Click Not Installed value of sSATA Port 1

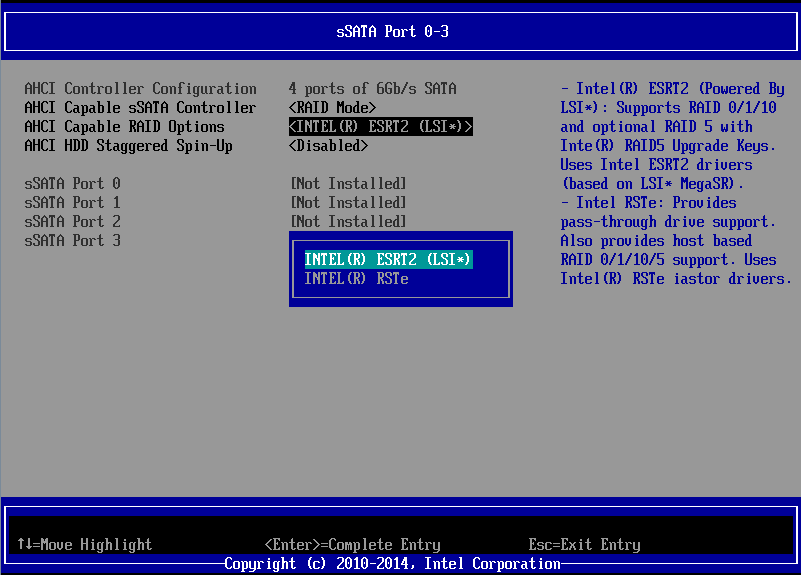click(348, 203)
